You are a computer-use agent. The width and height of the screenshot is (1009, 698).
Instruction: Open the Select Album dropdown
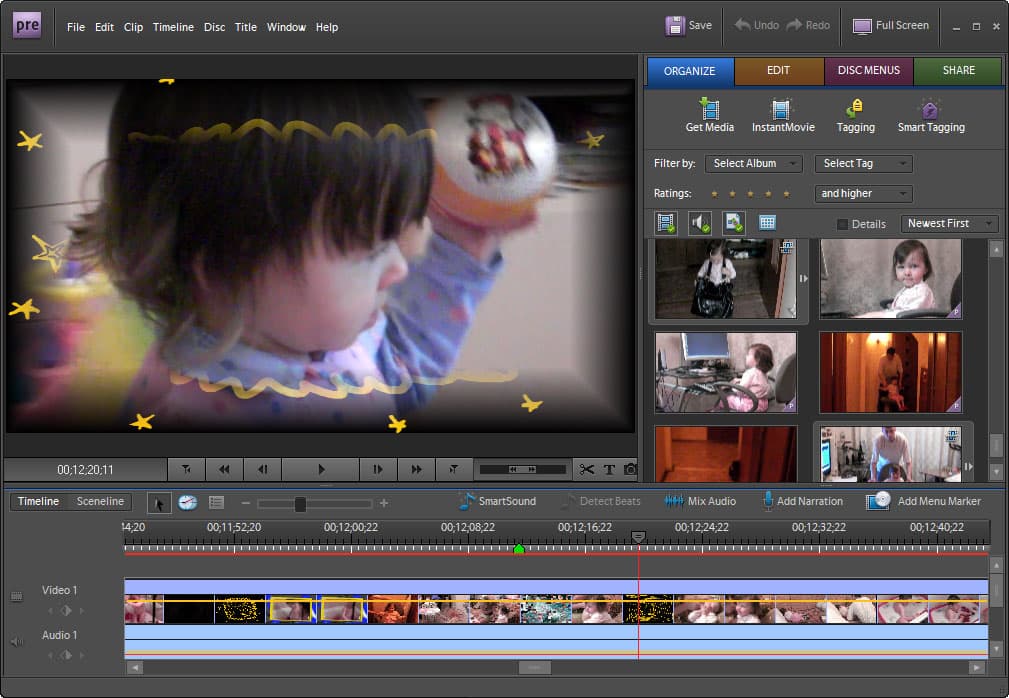[x=753, y=163]
